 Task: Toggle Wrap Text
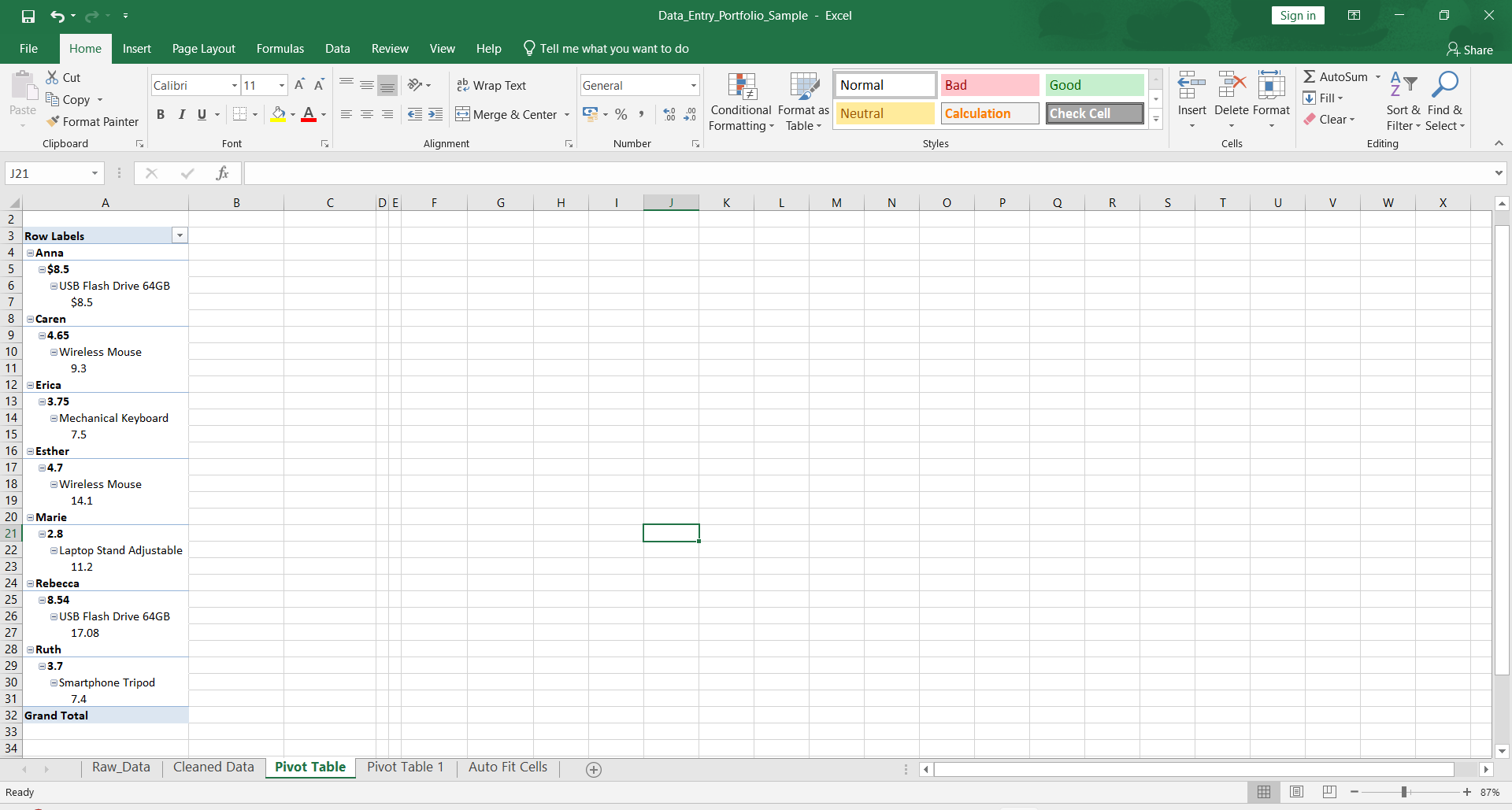[x=491, y=85]
